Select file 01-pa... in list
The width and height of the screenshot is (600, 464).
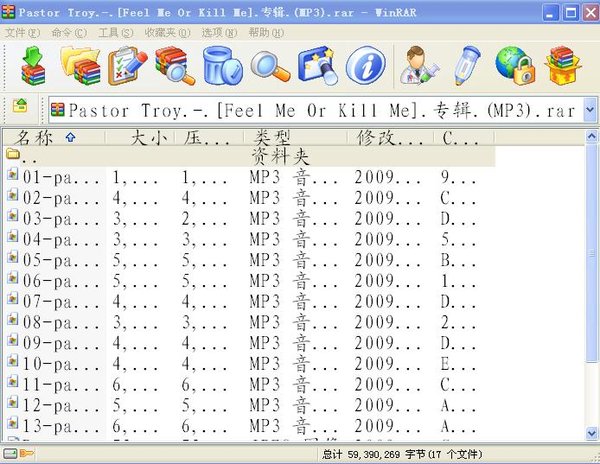coord(61,177)
